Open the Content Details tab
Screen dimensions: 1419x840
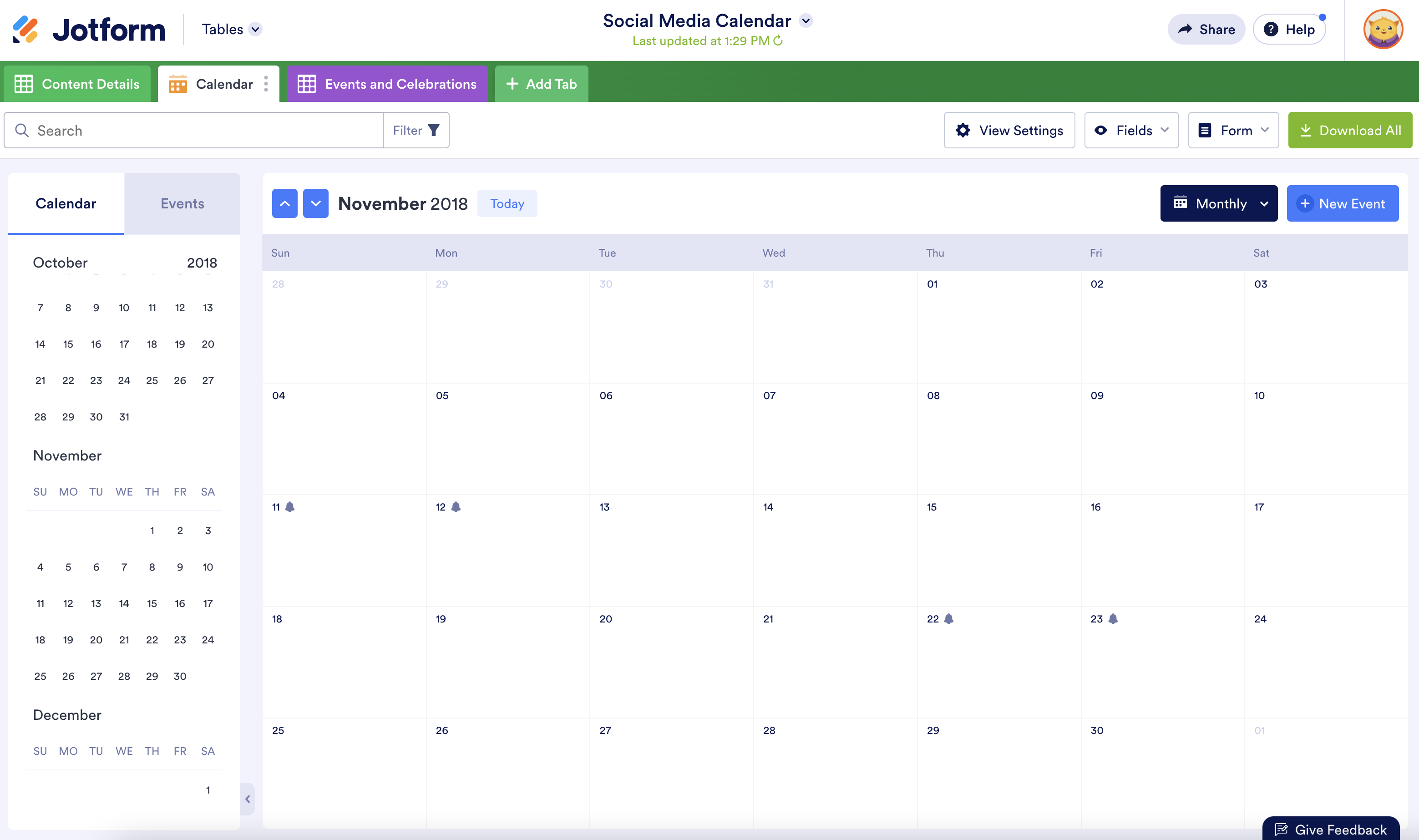77,84
